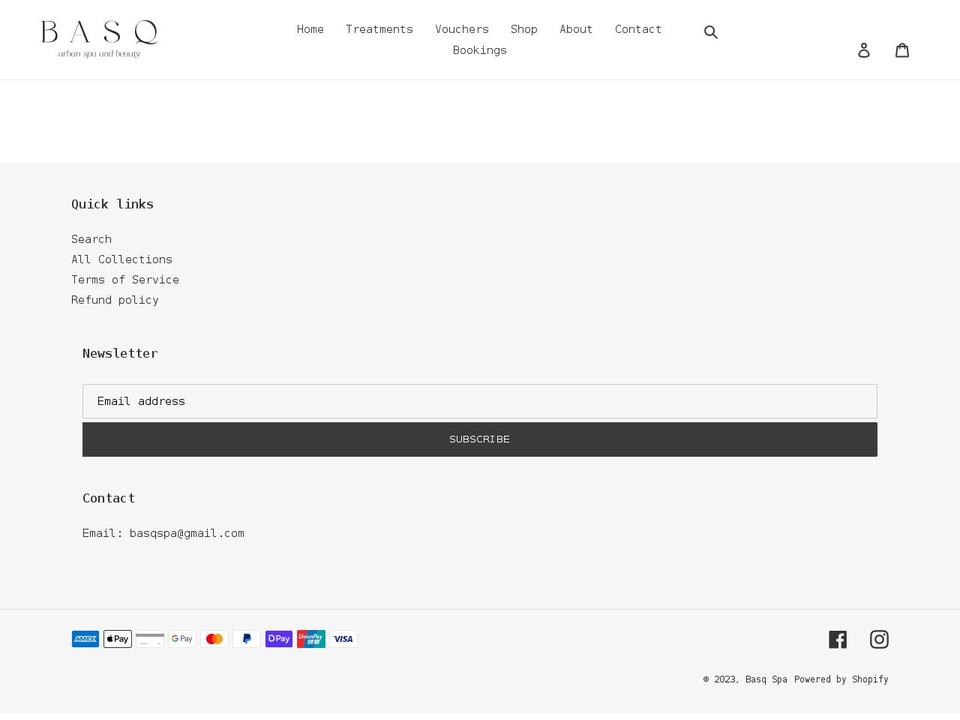The image size is (960, 720).
Task: Open the Vouchers menu item
Action: [462, 29]
